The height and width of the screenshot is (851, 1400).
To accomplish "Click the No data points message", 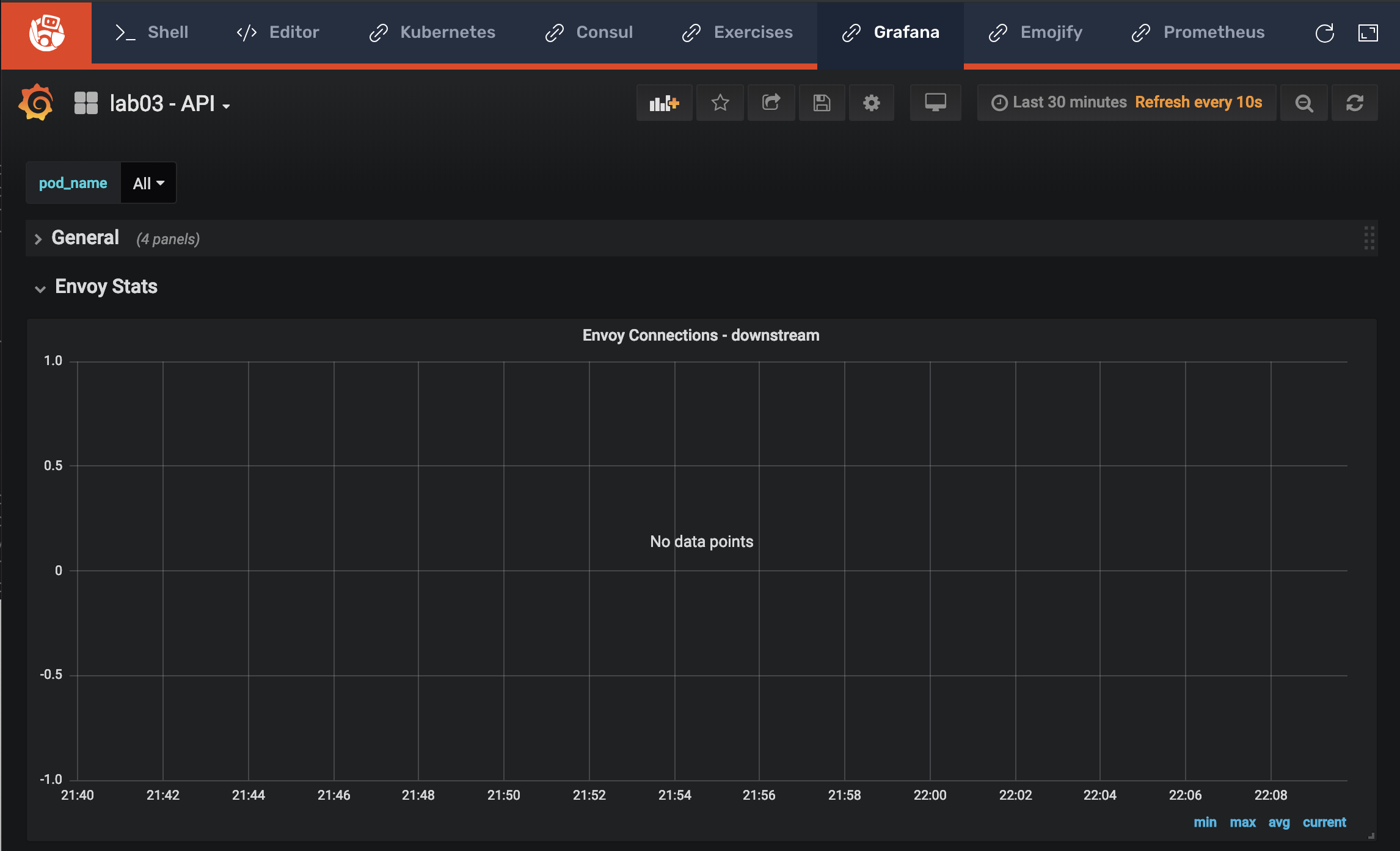I will (x=701, y=541).
